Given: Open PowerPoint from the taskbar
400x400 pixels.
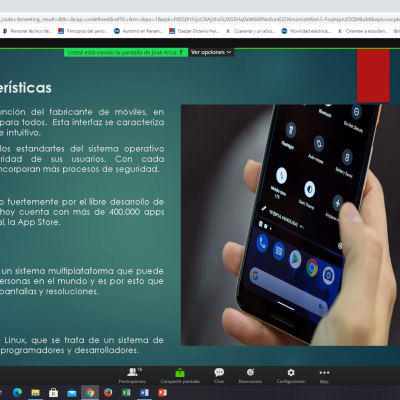Looking at the screenshot, I should pos(162,393).
